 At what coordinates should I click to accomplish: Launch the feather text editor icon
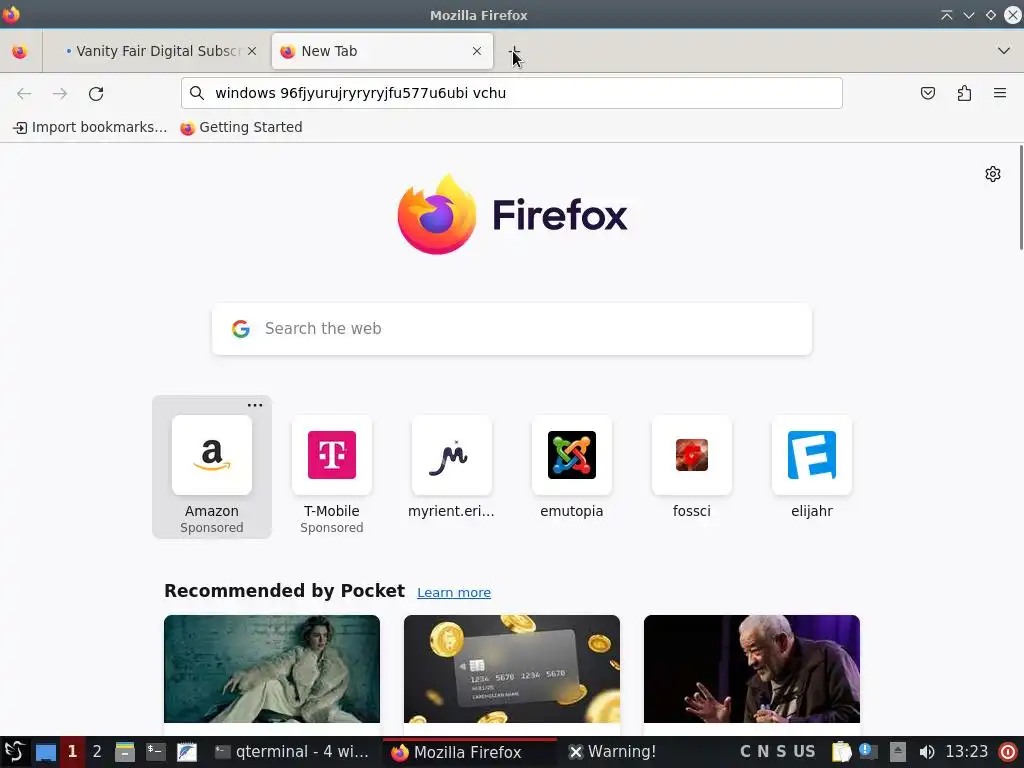click(186, 752)
